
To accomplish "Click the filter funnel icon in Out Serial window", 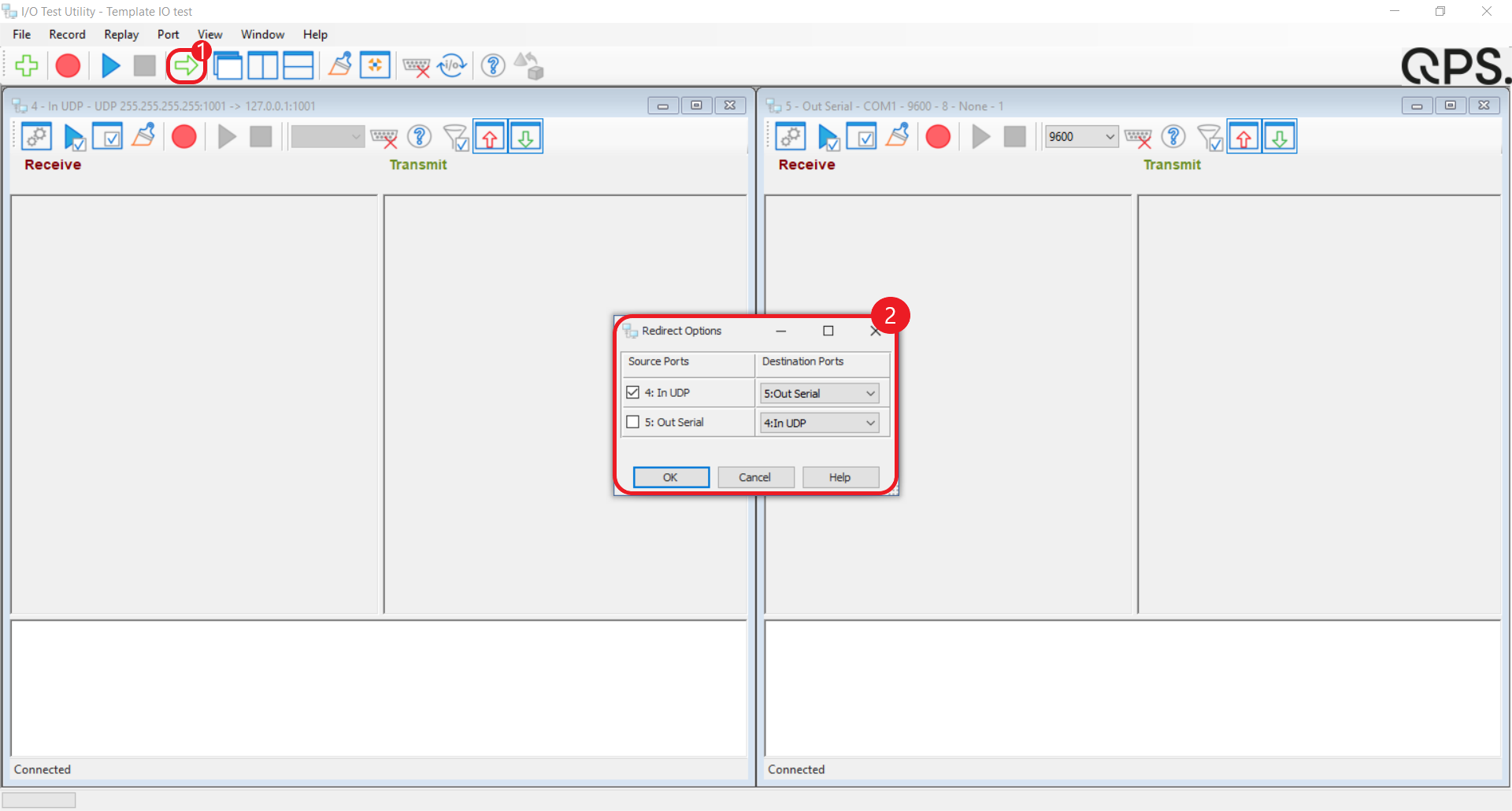I will (1210, 137).
